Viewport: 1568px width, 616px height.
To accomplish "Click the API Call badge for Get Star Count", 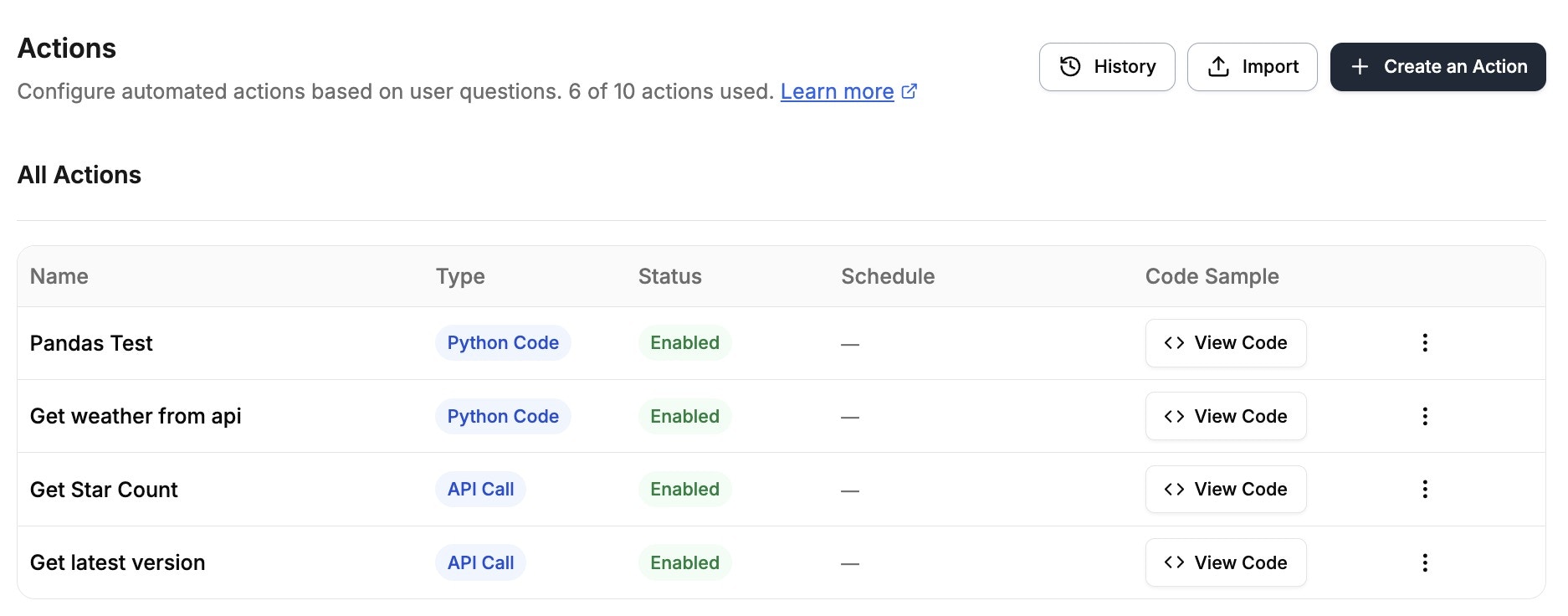I will click(479, 489).
